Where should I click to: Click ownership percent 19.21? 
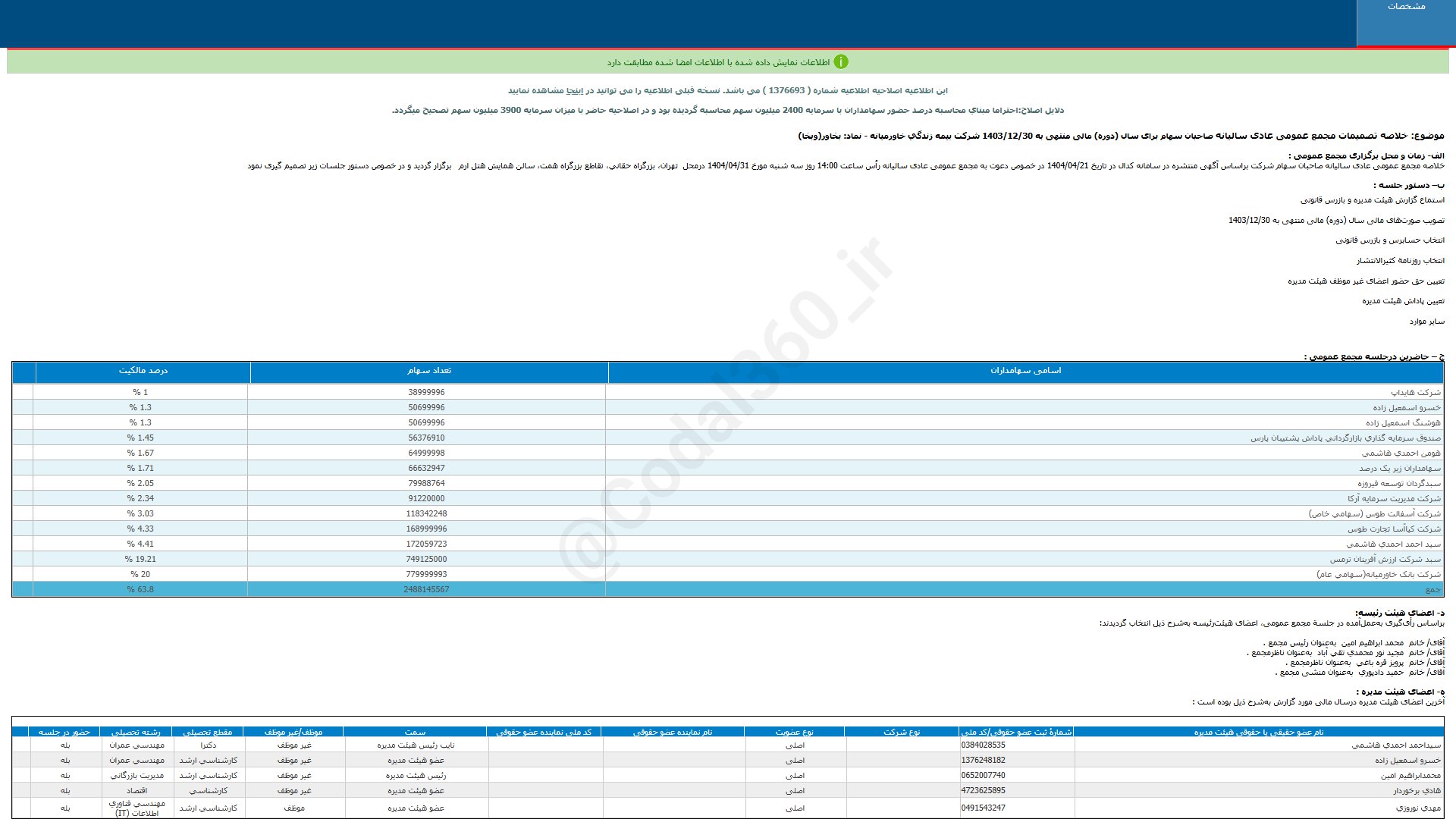140,560
